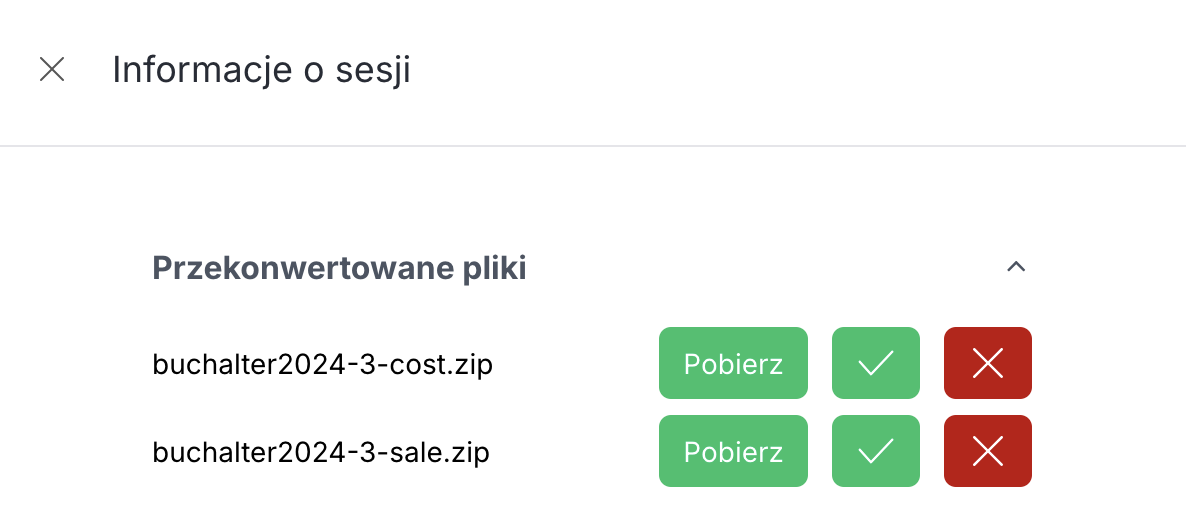Viewport: 1186px width, 526px height.
Task: Hit the red cross button beside the cost zip
Action: pyautogui.click(x=988, y=363)
